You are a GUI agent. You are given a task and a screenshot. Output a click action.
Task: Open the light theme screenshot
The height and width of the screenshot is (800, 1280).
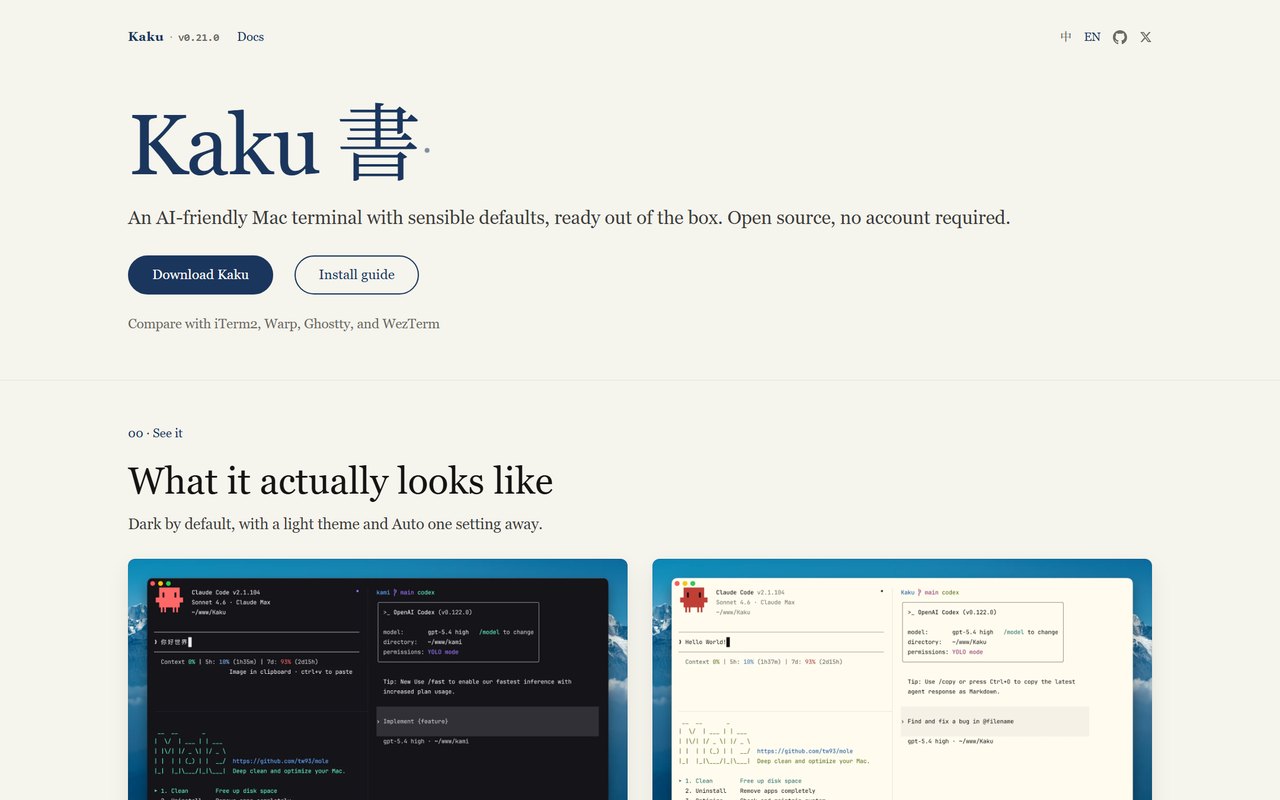[902, 679]
